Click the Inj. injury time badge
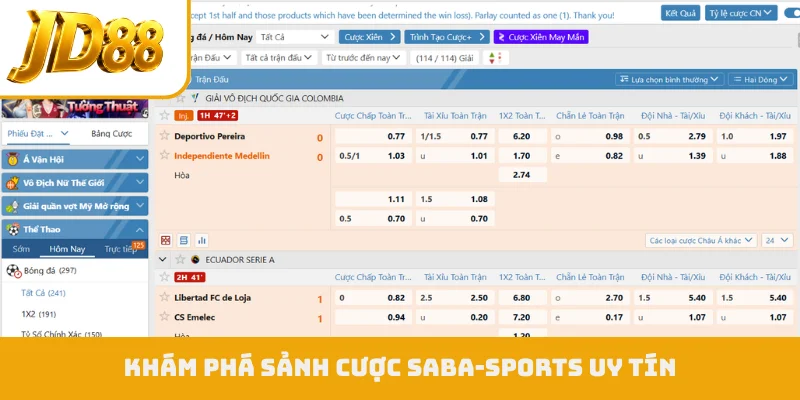Screen dimensions: 800x400 click(x=184, y=116)
